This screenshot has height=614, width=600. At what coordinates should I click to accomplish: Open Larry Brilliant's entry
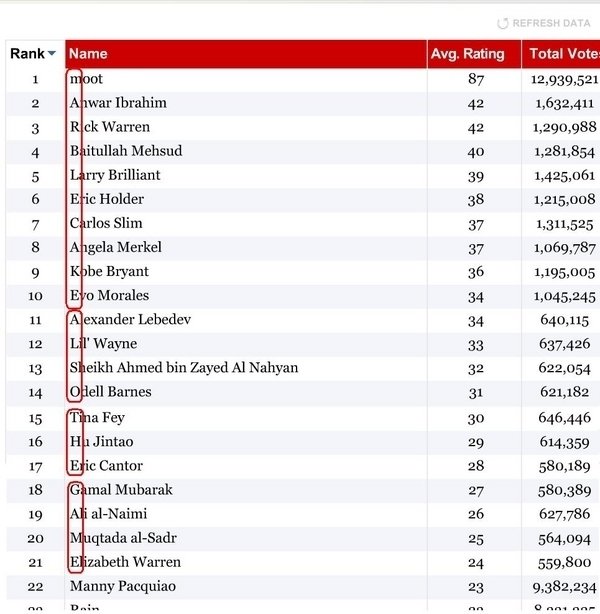click(x=115, y=175)
